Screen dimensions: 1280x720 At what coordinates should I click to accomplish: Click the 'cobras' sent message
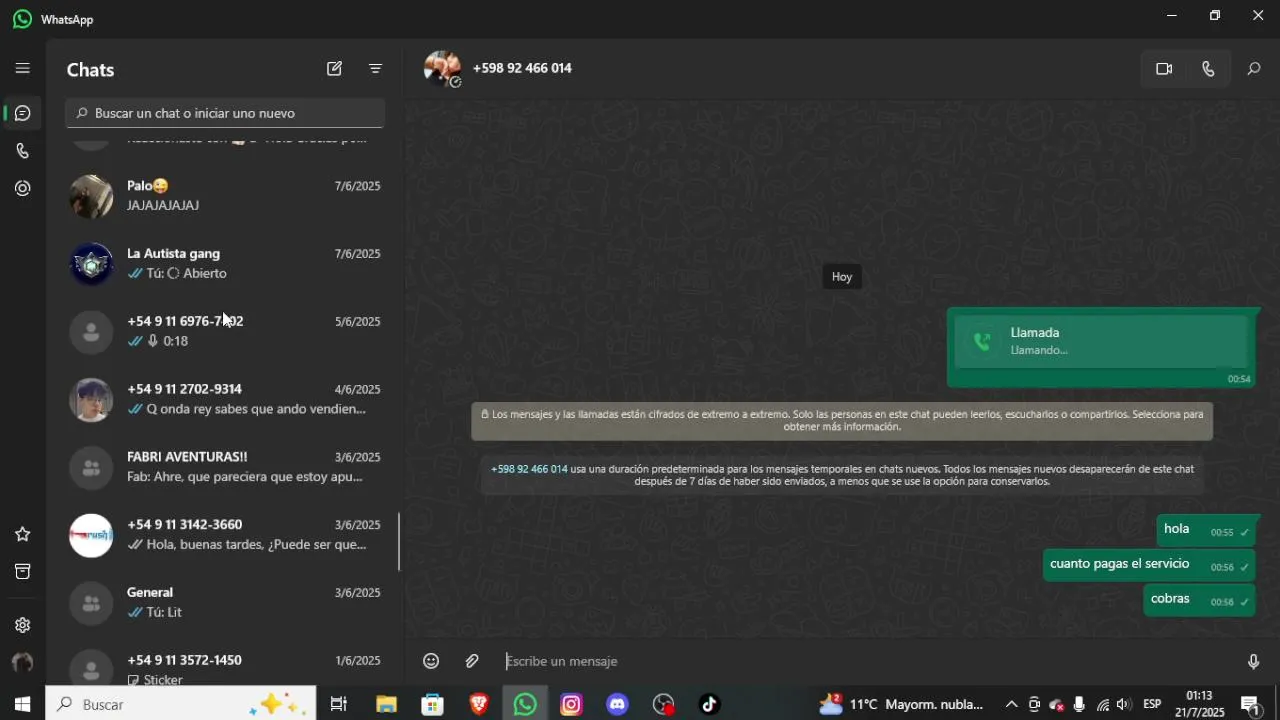1199,600
